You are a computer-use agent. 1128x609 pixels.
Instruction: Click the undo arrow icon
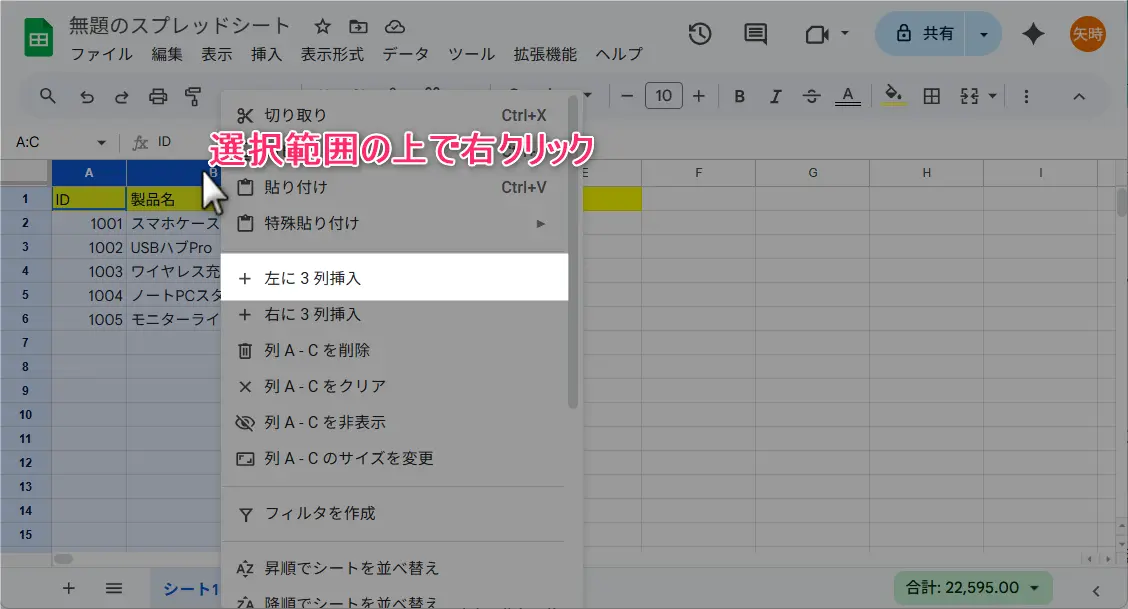pos(87,96)
